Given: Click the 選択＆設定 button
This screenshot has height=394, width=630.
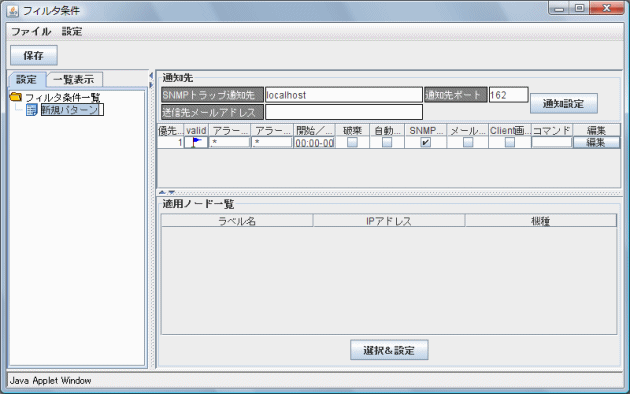Looking at the screenshot, I should coord(389,350).
